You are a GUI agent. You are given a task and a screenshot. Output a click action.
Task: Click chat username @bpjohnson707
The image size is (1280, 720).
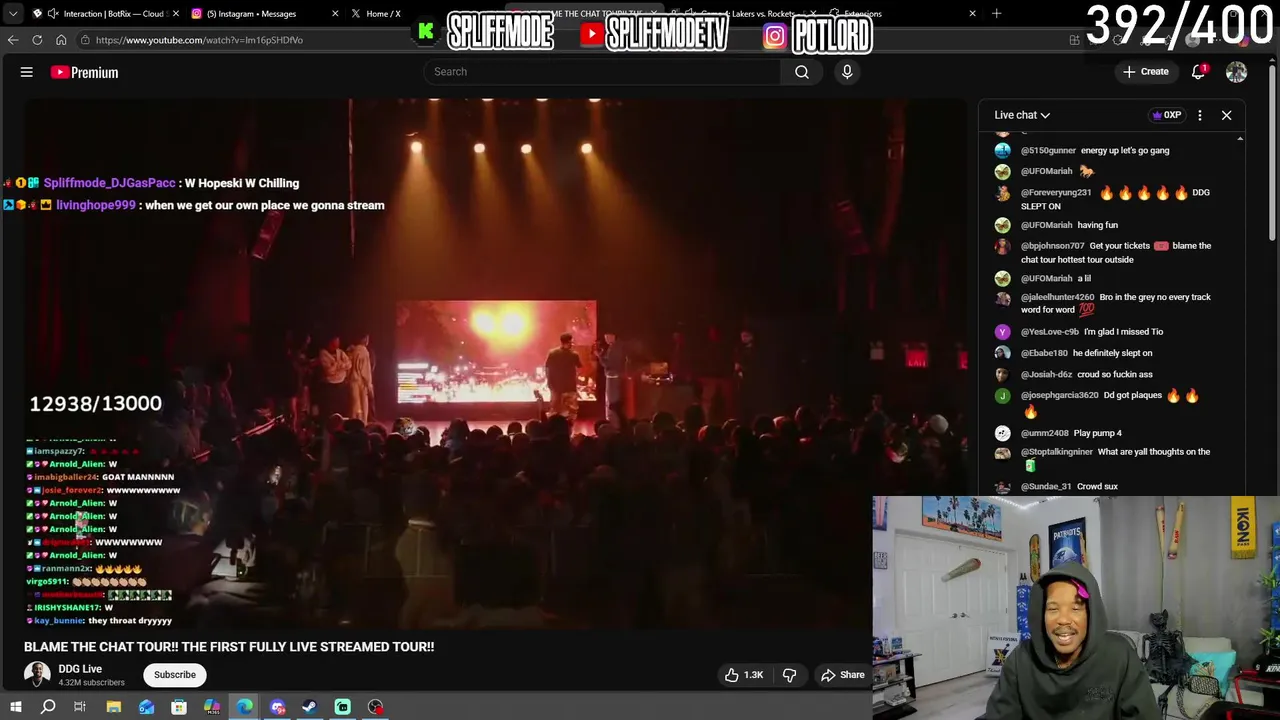point(1052,245)
